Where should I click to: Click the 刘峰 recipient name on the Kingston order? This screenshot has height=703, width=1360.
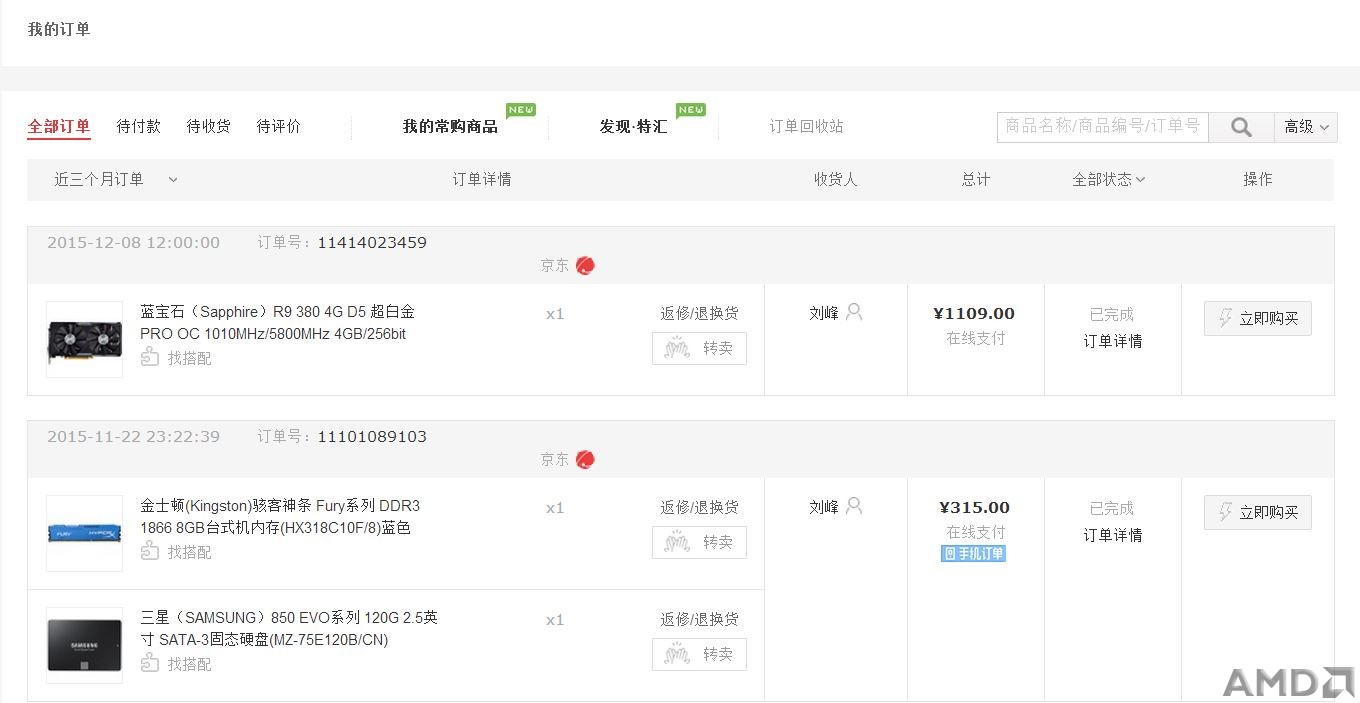pos(824,507)
